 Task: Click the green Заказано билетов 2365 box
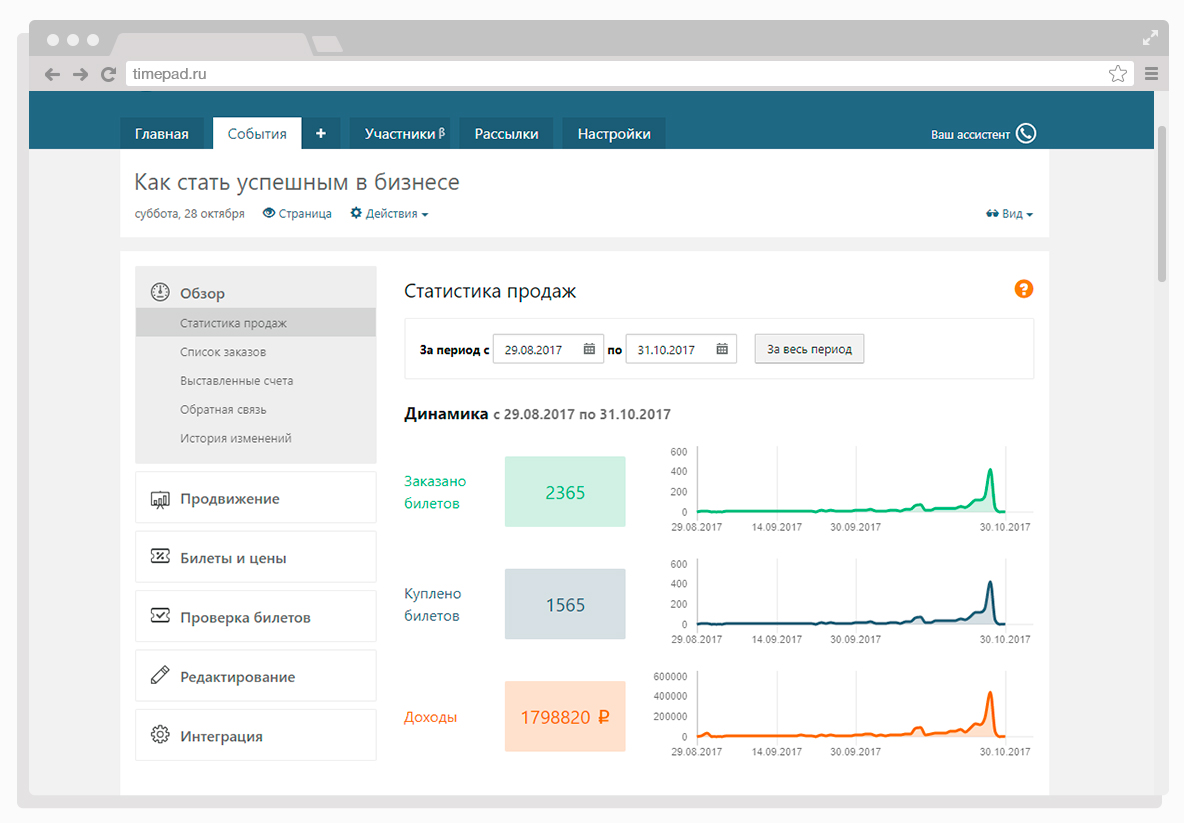(565, 492)
